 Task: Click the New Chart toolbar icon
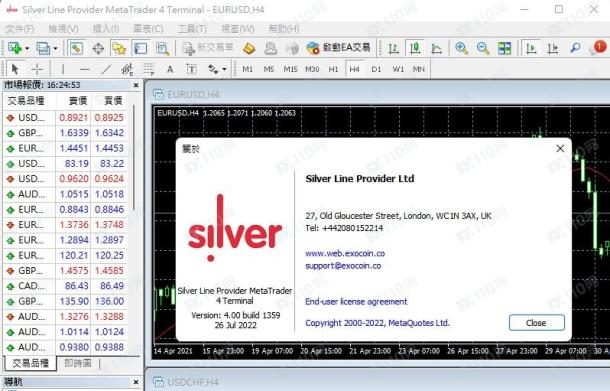[14, 48]
